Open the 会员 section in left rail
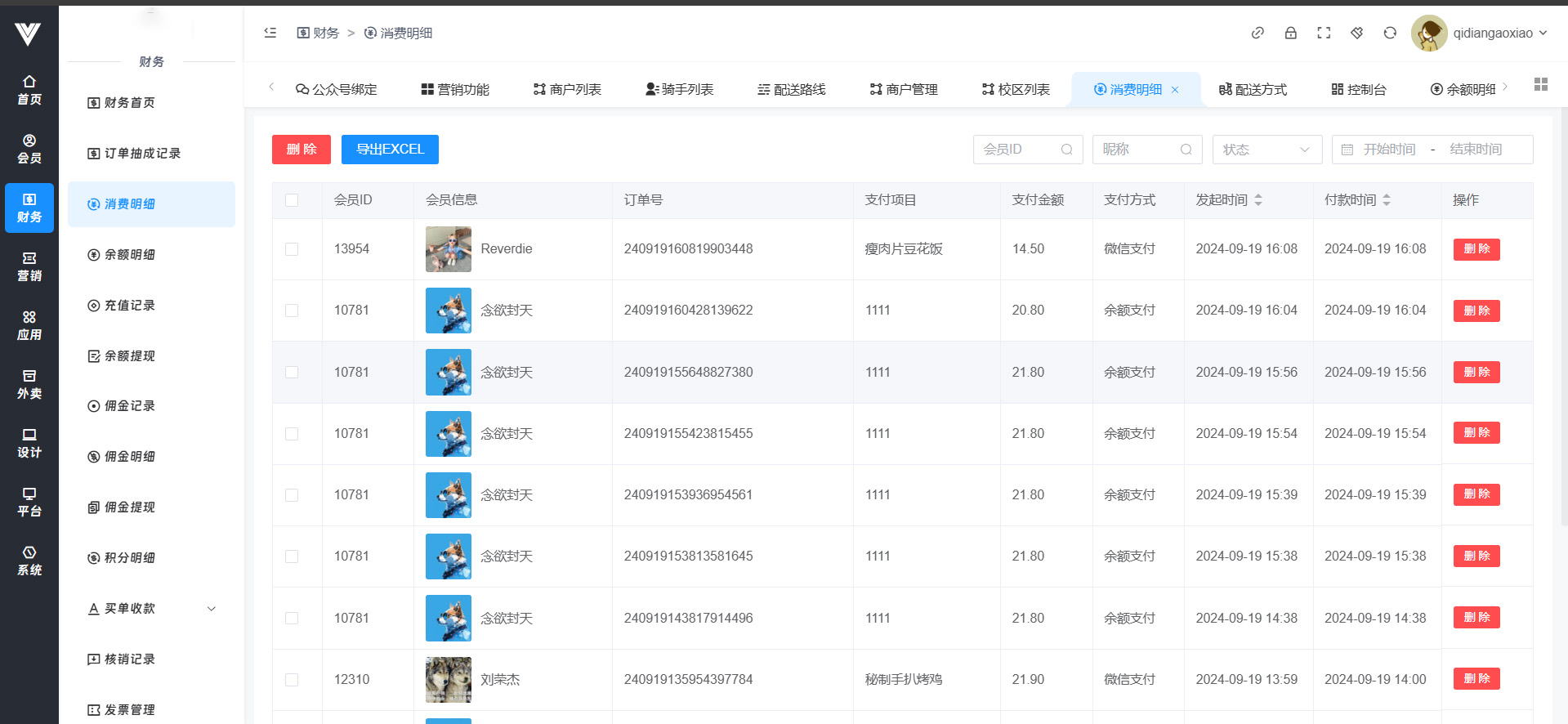Image resolution: width=1568 pixels, height=724 pixels. [x=29, y=149]
